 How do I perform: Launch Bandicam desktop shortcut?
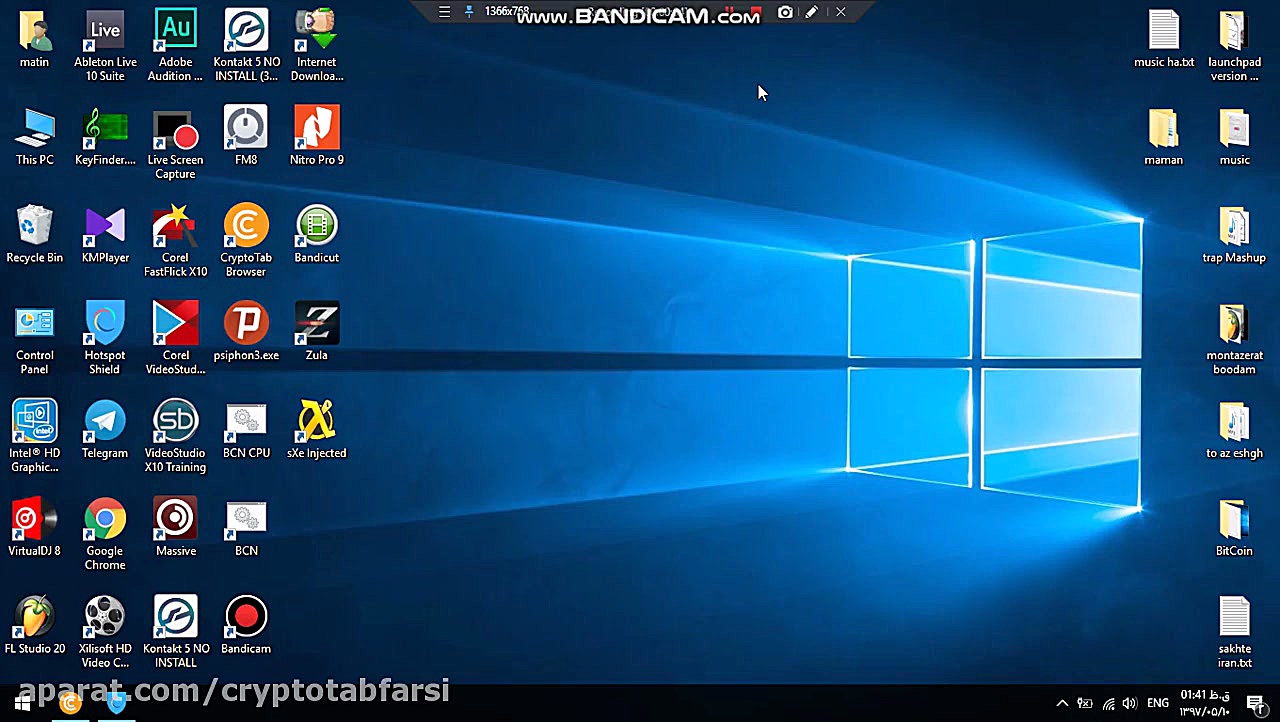coord(246,626)
